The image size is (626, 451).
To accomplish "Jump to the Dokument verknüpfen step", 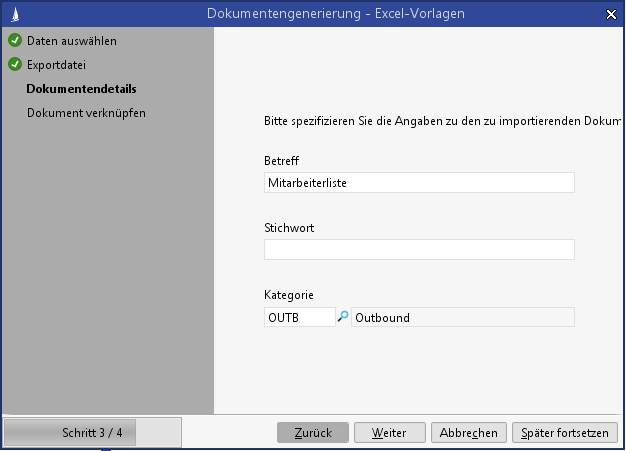I will (x=86, y=113).
